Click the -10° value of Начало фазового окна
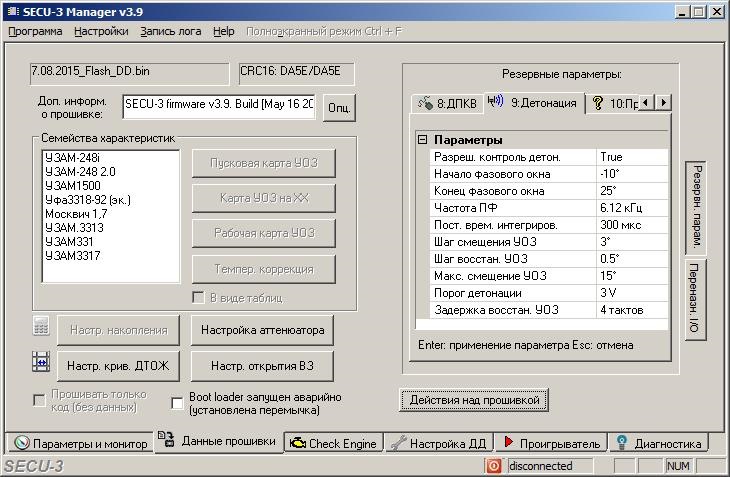This screenshot has height=477, width=730. 632,174
